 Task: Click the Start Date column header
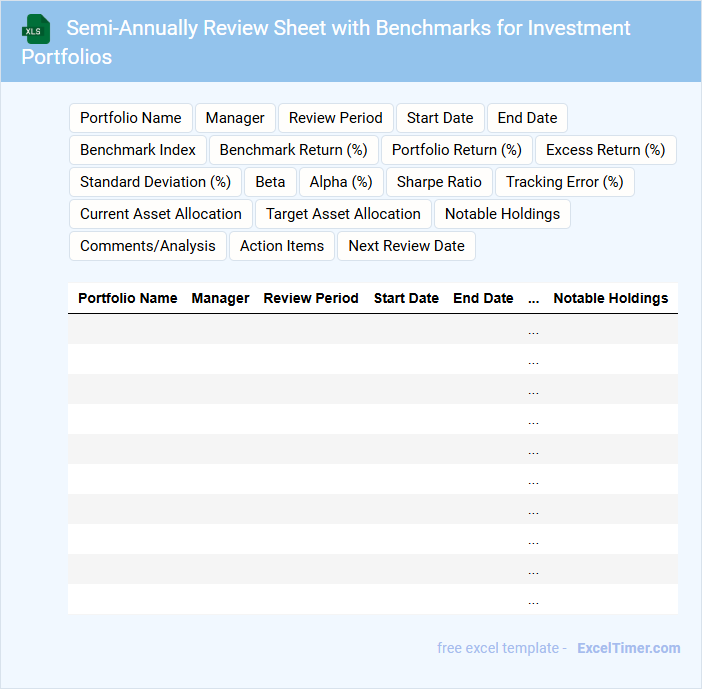406,298
